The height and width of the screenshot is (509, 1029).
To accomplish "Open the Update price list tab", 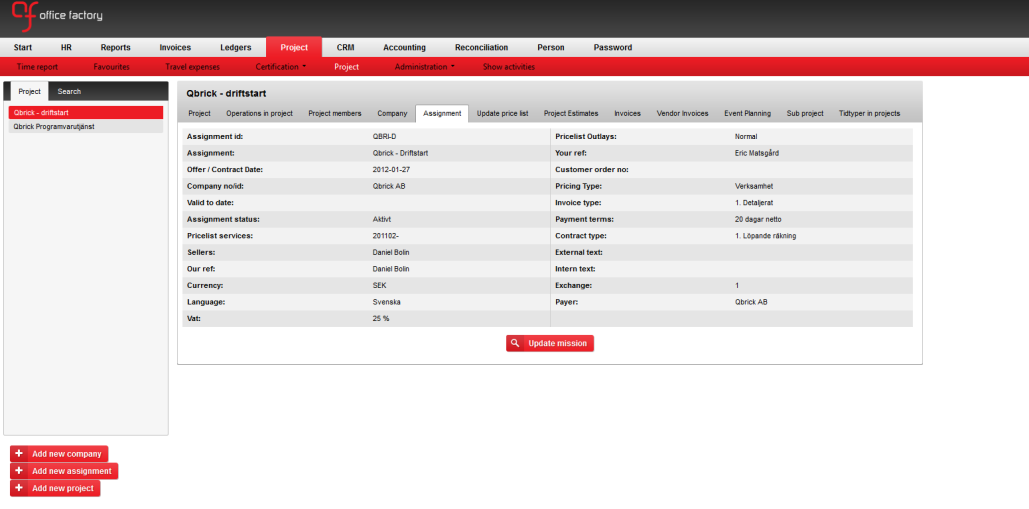I will [503, 113].
